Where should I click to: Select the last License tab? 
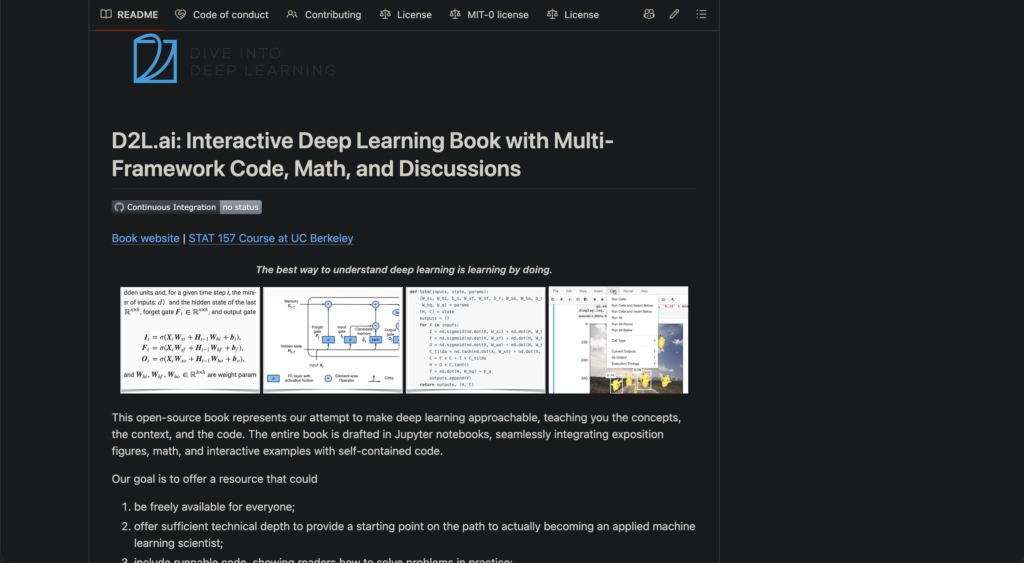[573, 14]
